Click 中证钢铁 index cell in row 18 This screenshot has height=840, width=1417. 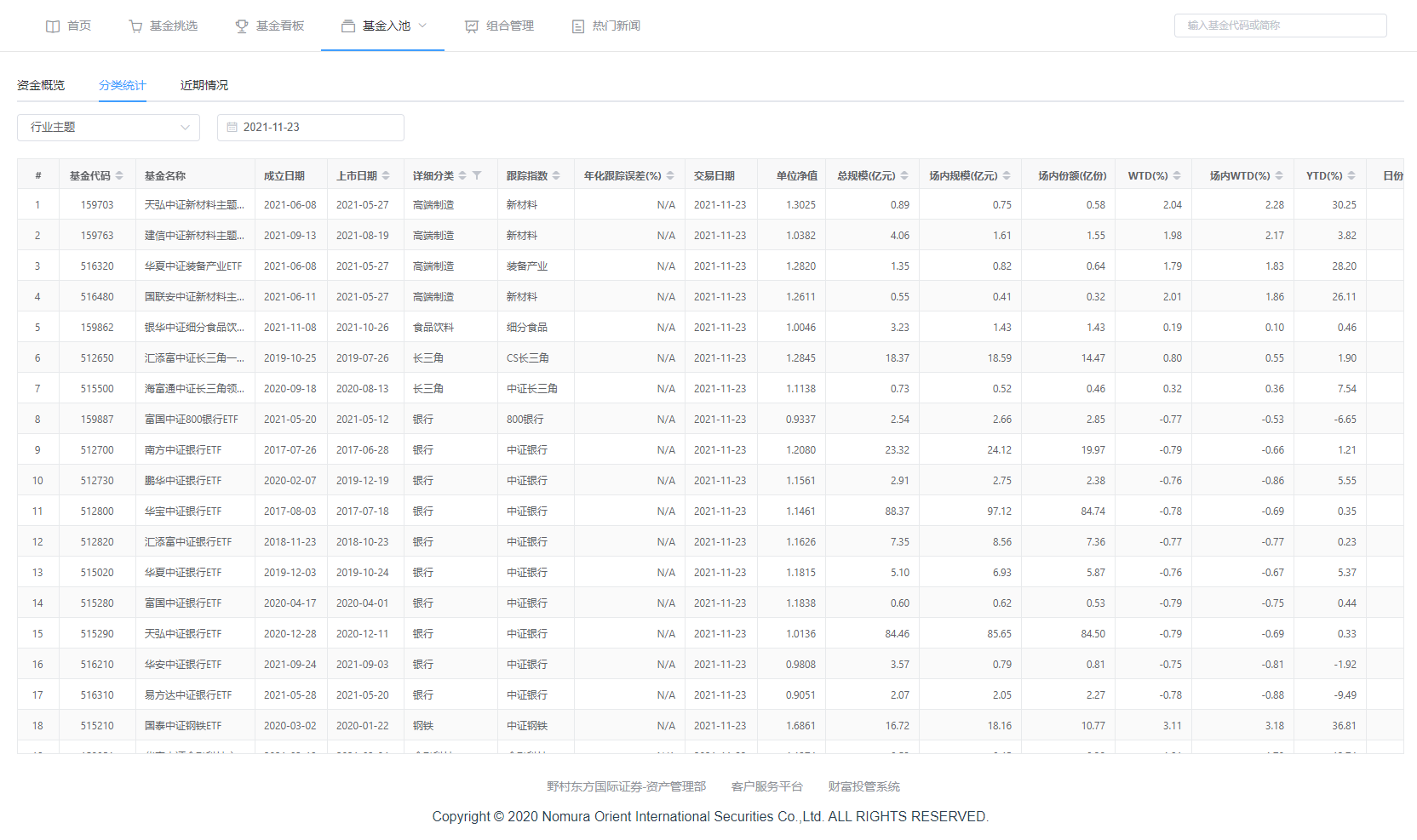[527, 726]
